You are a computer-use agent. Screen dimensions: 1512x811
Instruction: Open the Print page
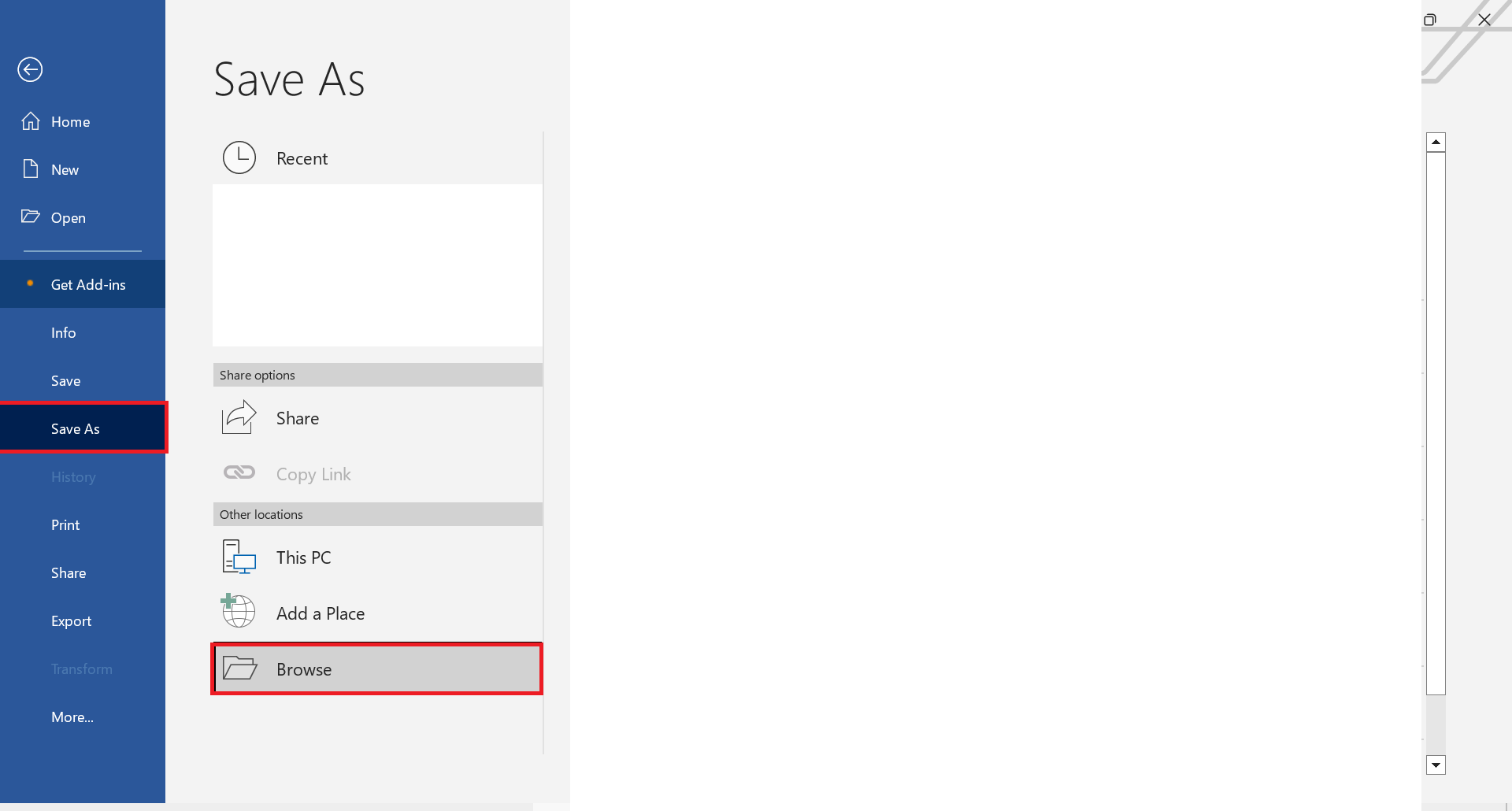click(65, 524)
